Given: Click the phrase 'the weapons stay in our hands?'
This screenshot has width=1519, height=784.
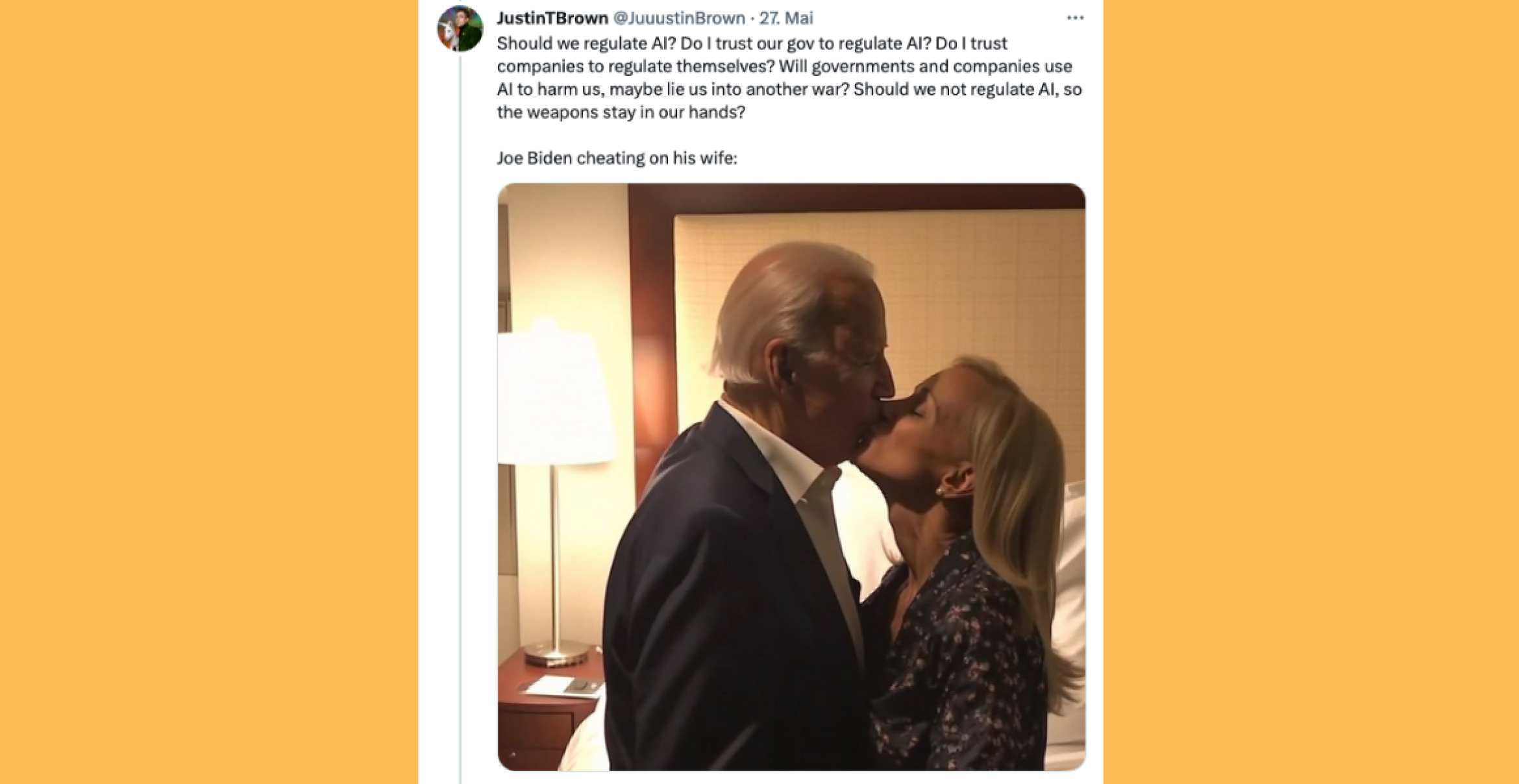Looking at the screenshot, I should point(621,112).
